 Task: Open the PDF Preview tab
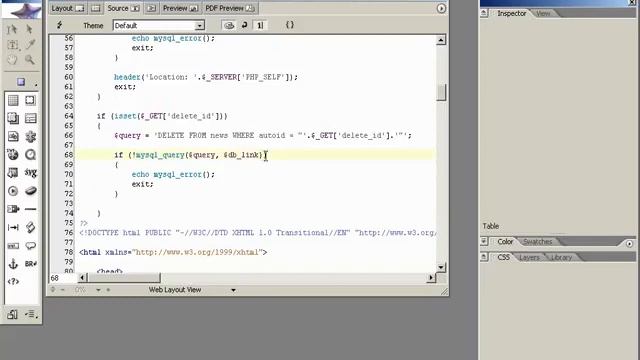[229, 8]
